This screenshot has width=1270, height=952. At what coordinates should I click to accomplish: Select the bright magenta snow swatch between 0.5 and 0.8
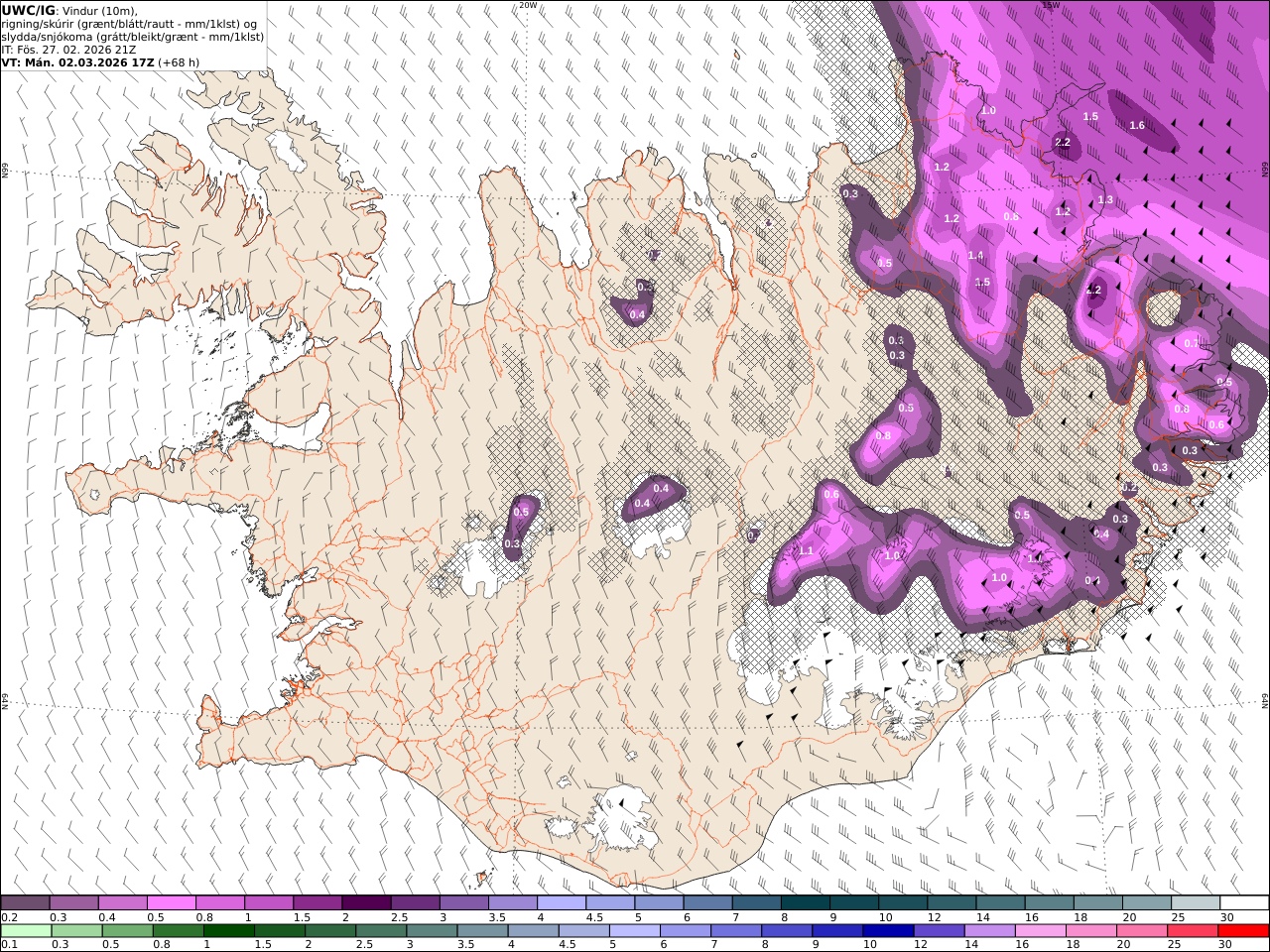click(172, 902)
